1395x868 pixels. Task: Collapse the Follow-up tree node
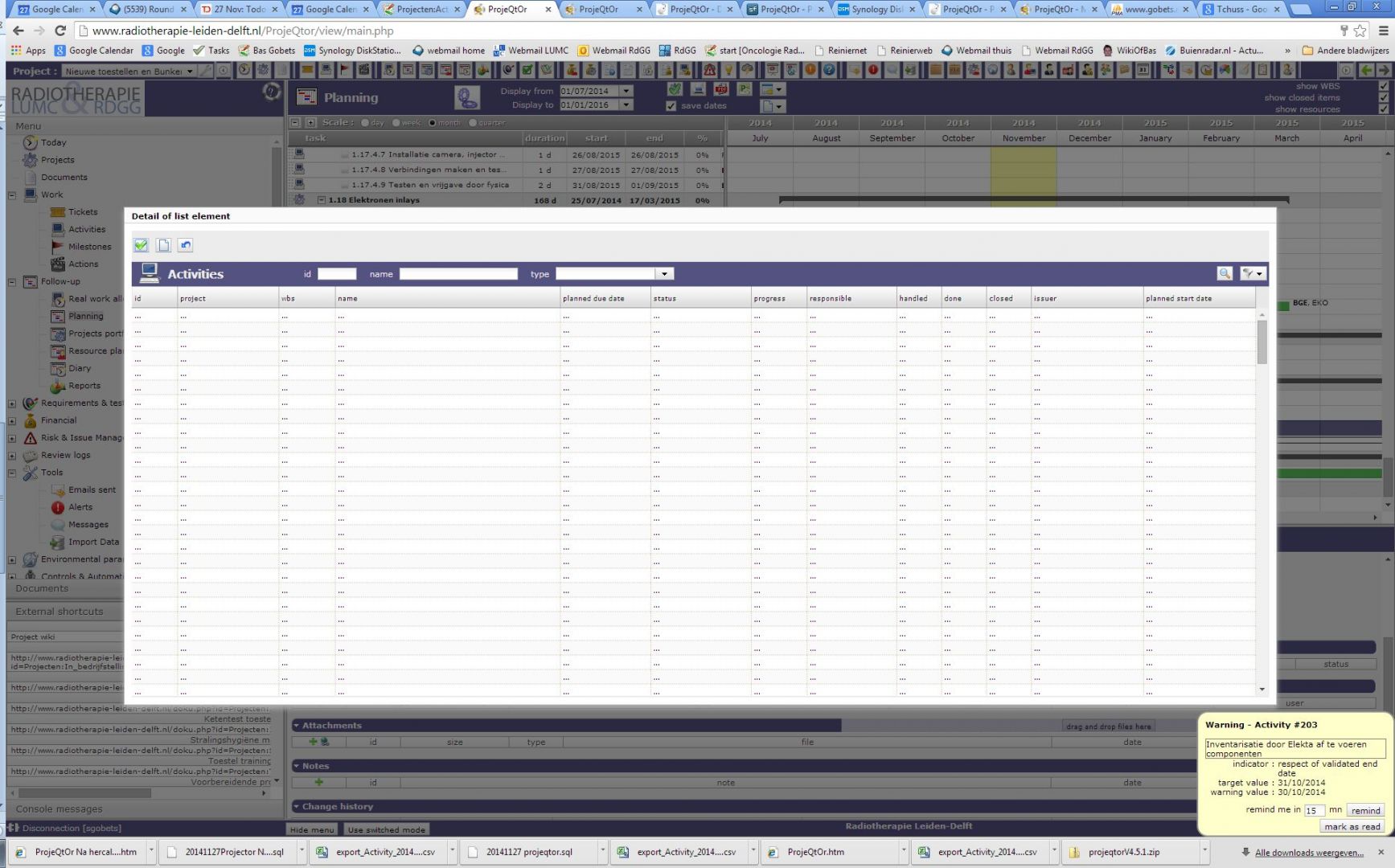pos(12,282)
